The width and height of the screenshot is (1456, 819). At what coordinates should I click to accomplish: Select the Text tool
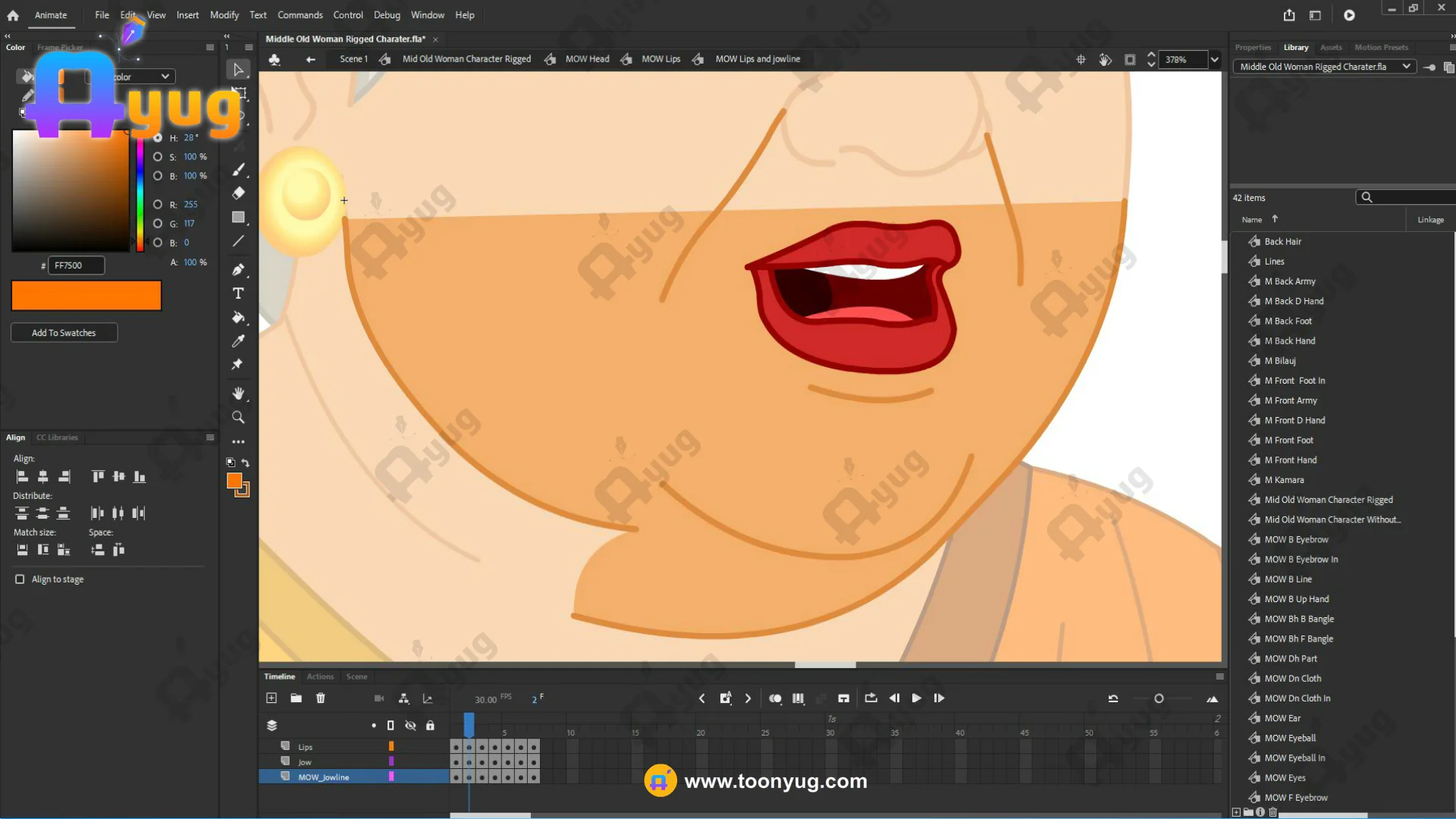click(238, 293)
